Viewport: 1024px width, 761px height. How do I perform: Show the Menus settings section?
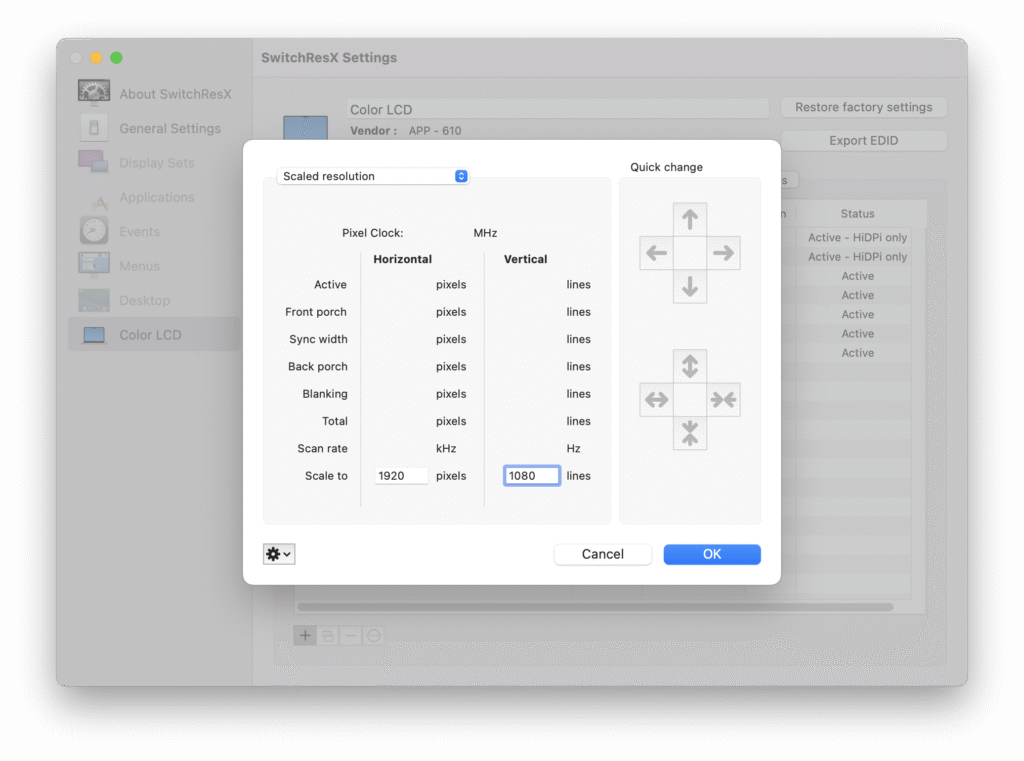coord(155,266)
